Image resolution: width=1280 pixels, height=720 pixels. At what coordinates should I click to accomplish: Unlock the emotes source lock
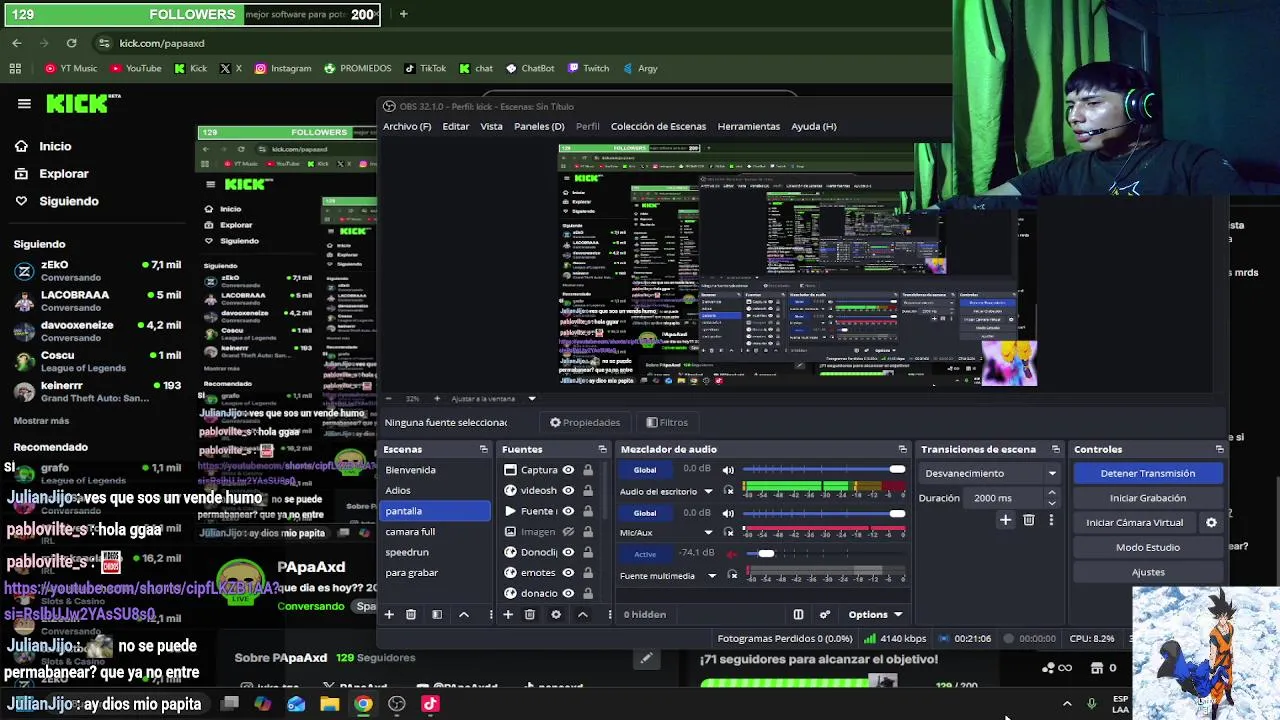(x=588, y=573)
